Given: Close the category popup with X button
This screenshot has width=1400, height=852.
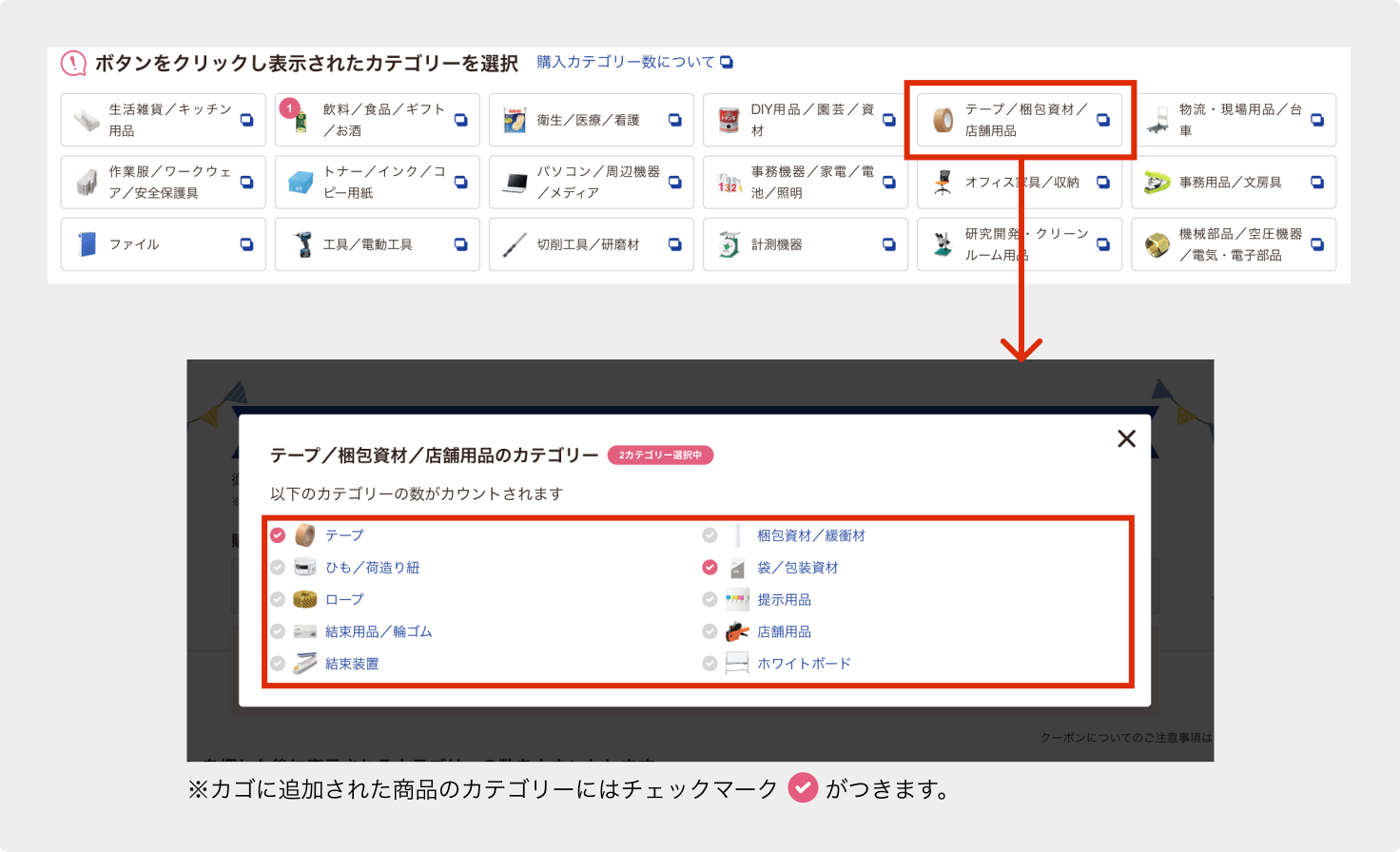Looking at the screenshot, I should pyautogui.click(x=1126, y=438).
